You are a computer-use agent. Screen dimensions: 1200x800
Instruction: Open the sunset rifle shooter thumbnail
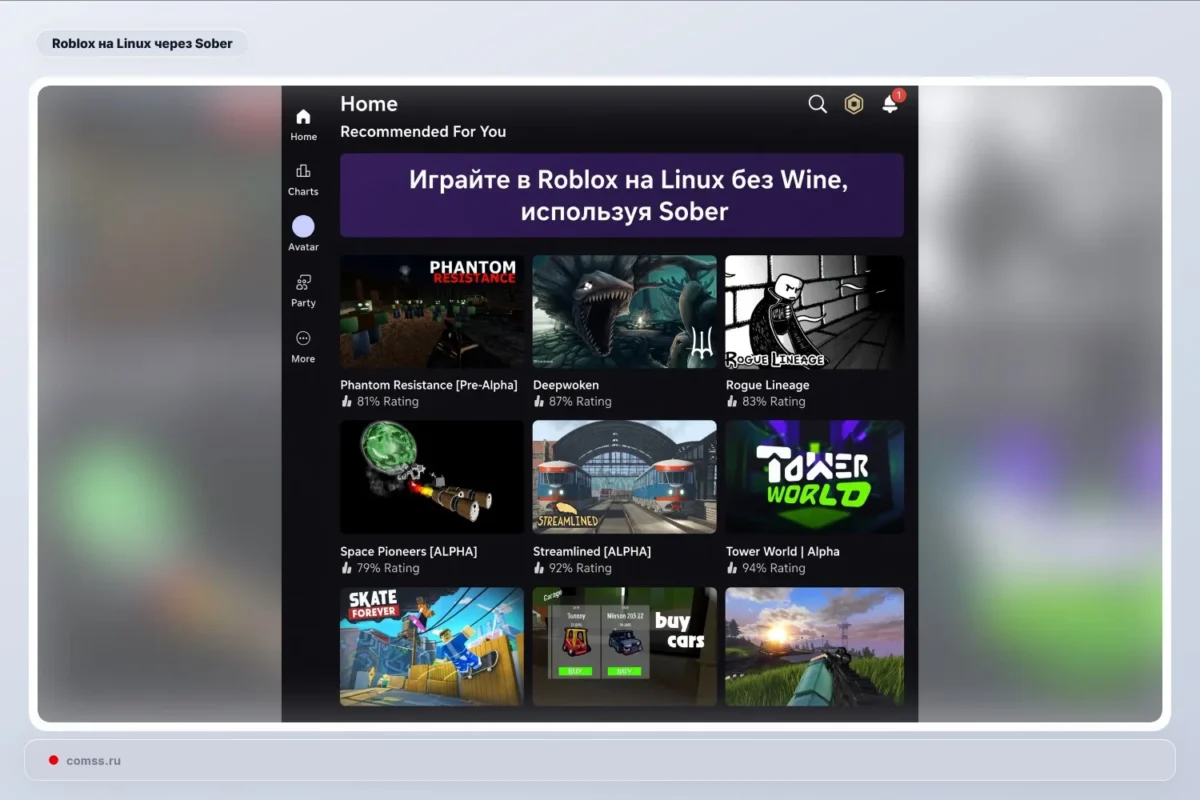pos(814,646)
